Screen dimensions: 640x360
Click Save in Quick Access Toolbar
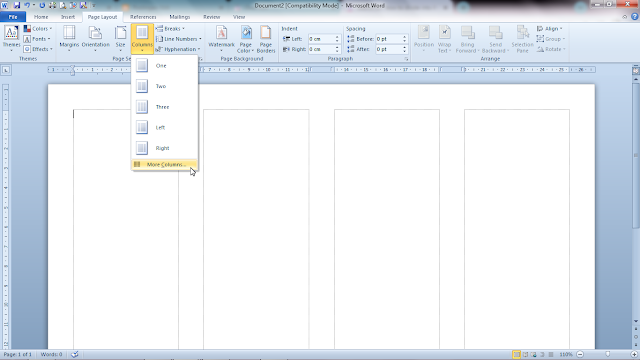(17, 5)
